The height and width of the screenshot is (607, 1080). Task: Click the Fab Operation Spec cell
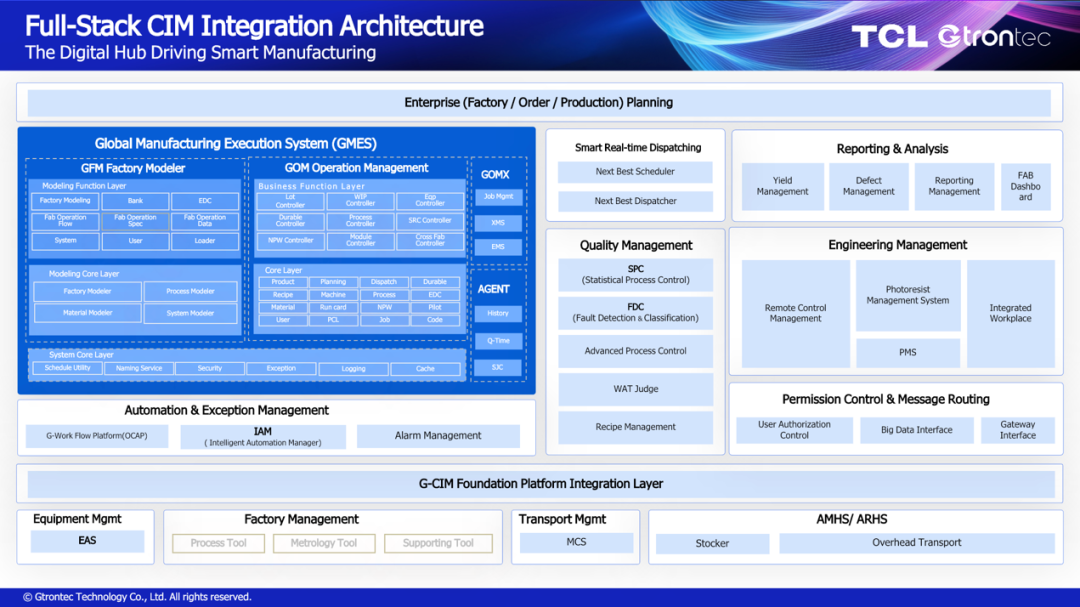click(x=135, y=221)
